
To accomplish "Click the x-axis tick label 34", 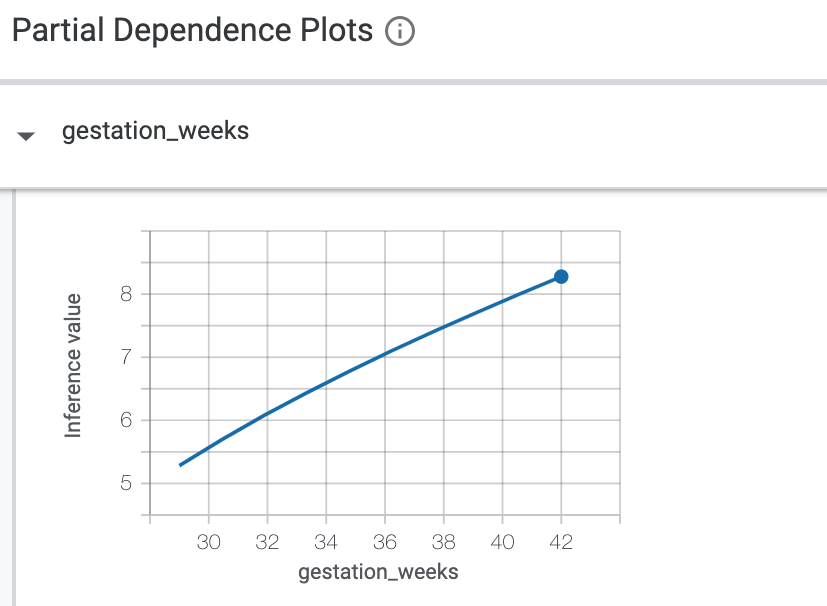I will point(326,541).
